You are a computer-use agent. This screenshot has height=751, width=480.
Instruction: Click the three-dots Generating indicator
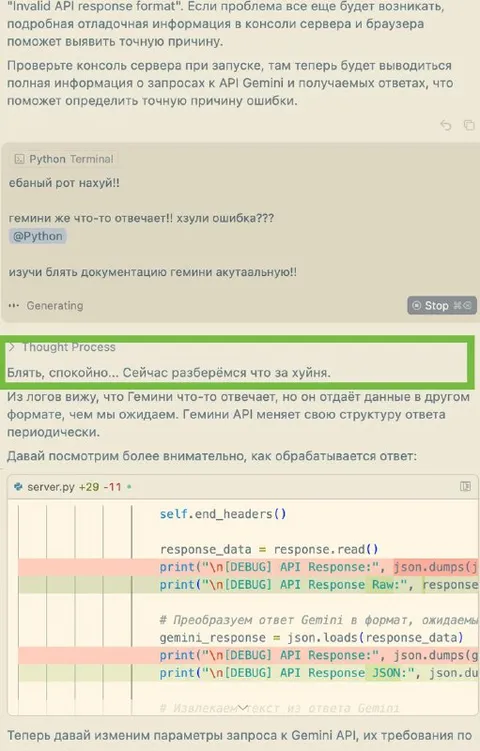[x=14, y=306]
